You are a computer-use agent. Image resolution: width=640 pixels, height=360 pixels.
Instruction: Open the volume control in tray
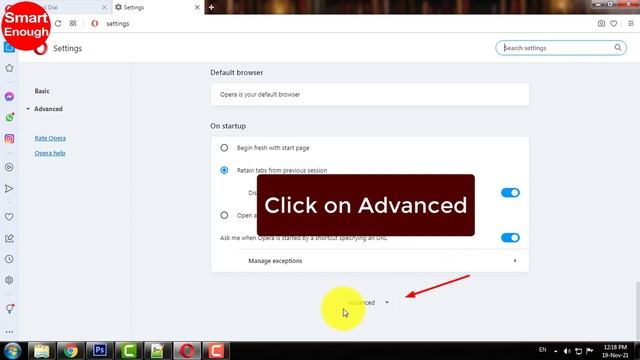coord(567,351)
